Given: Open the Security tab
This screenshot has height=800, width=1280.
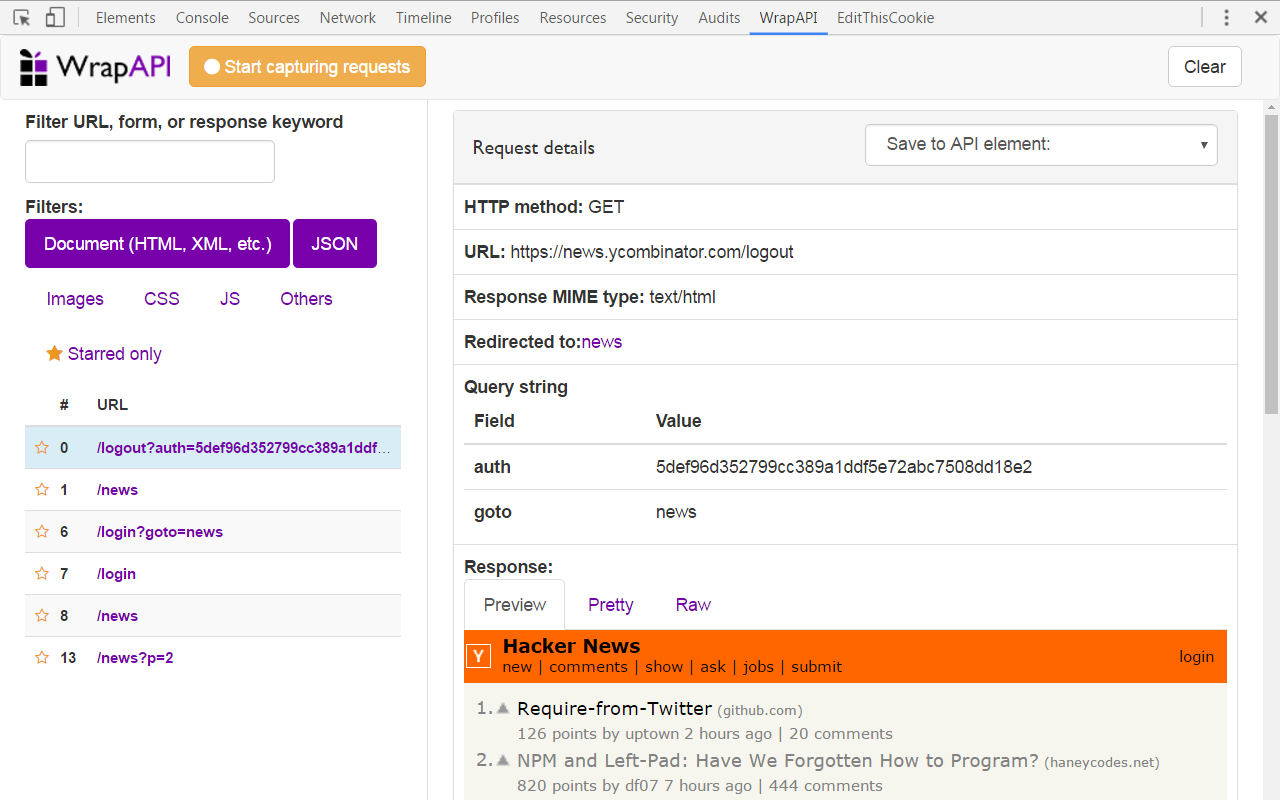Looking at the screenshot, I should [x=652, y=17].
